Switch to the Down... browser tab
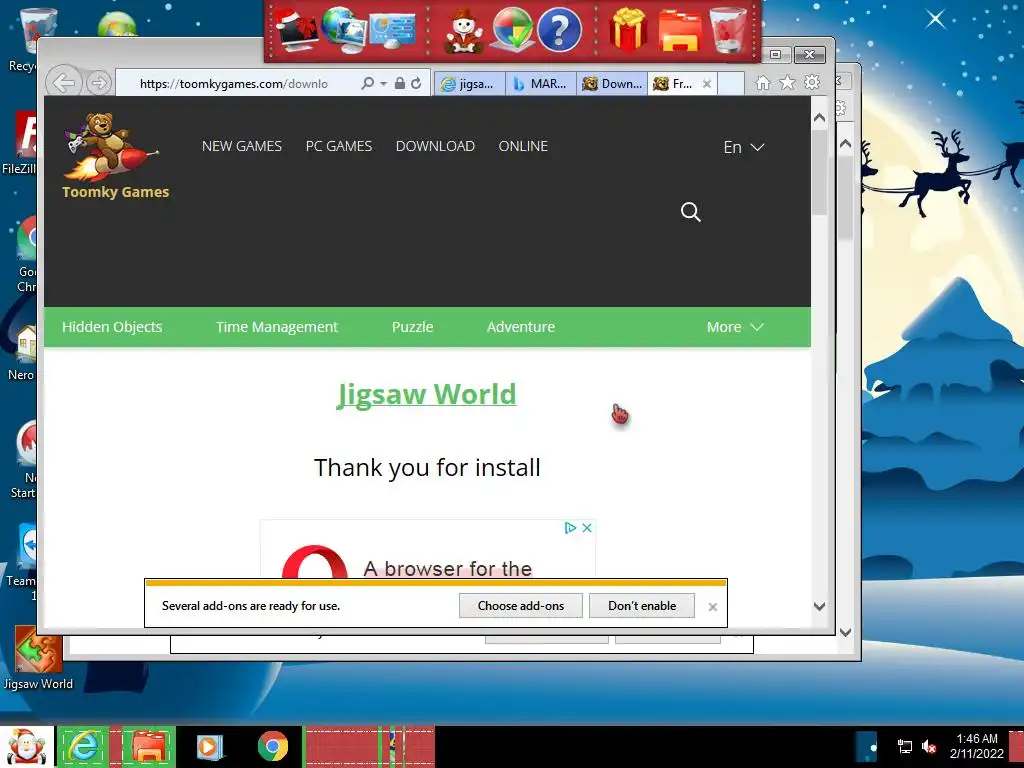The width and height of the screenshot is (1024, 768). point(612,84)
